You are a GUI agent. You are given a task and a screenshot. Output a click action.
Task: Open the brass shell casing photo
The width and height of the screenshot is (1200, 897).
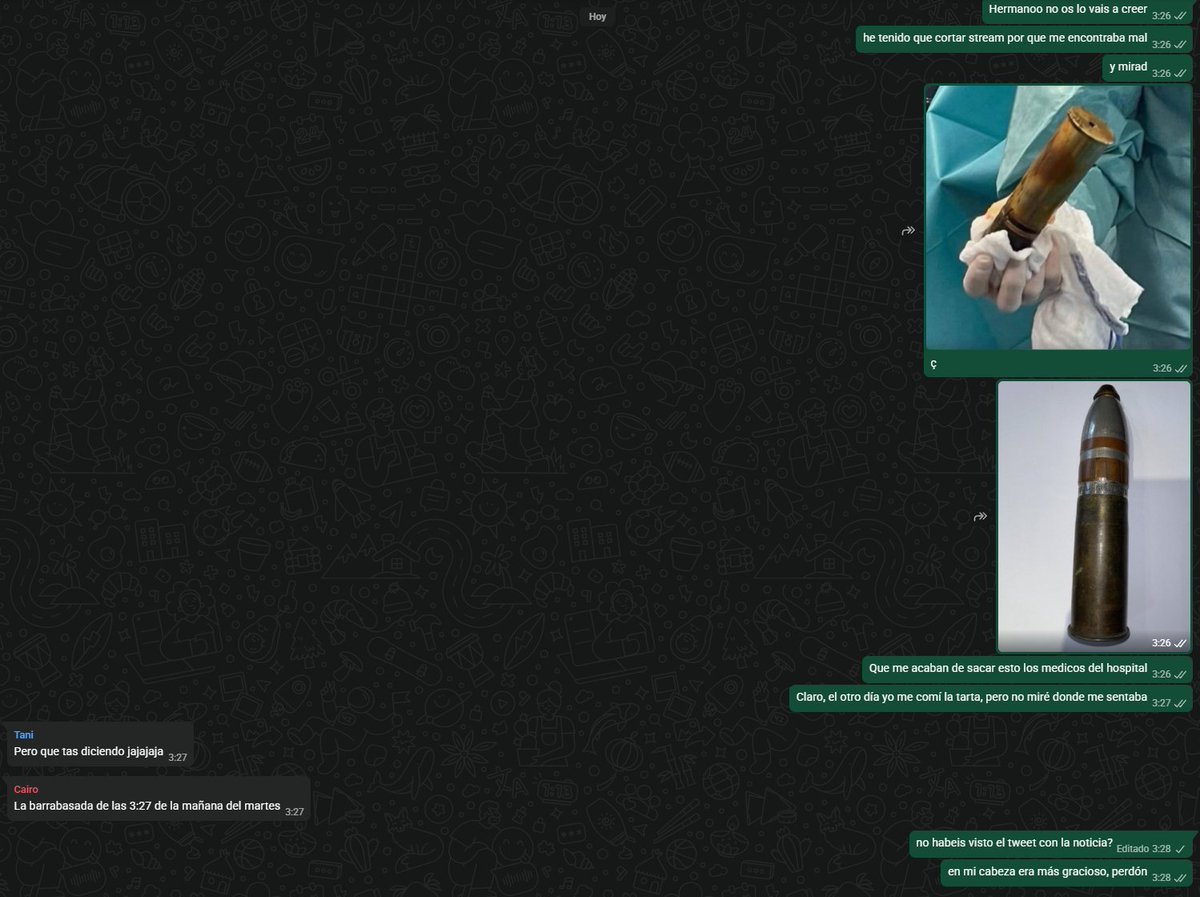point(1058,217)
